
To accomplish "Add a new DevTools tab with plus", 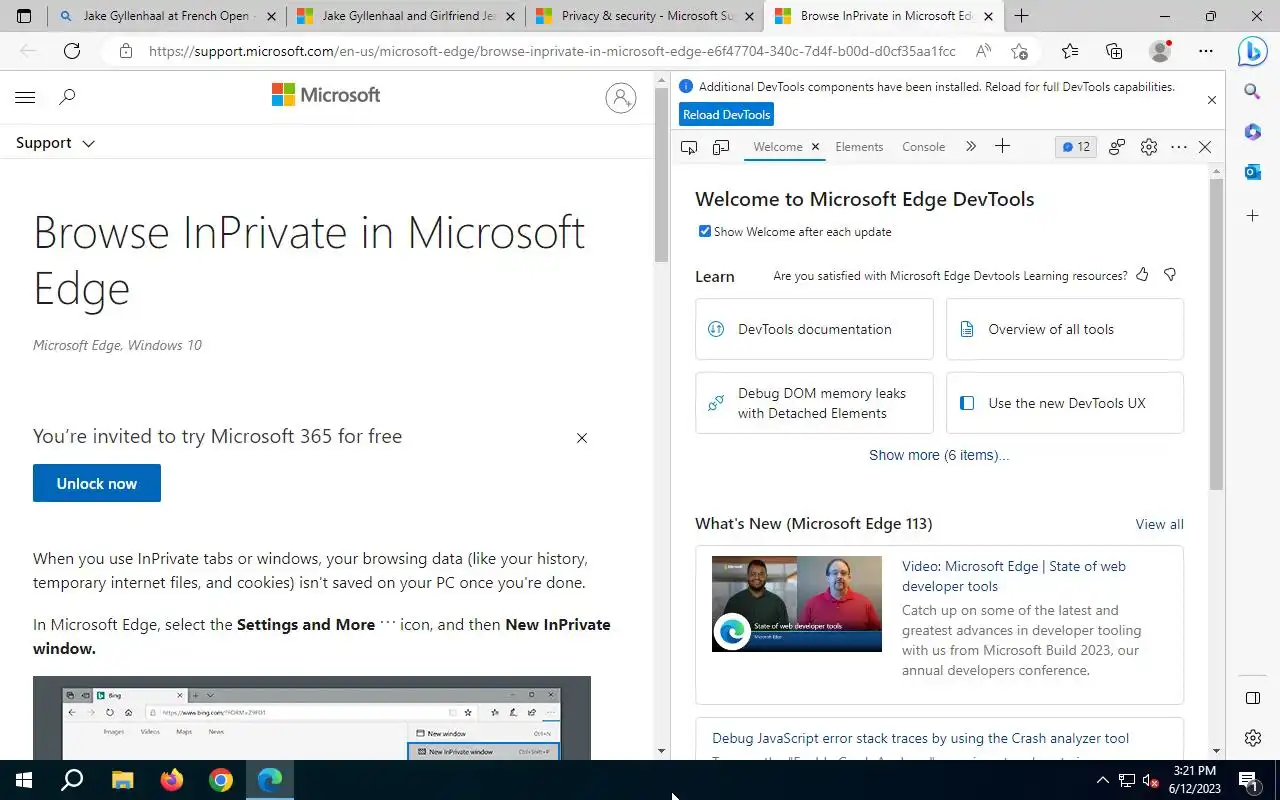I will point(1002,146).
